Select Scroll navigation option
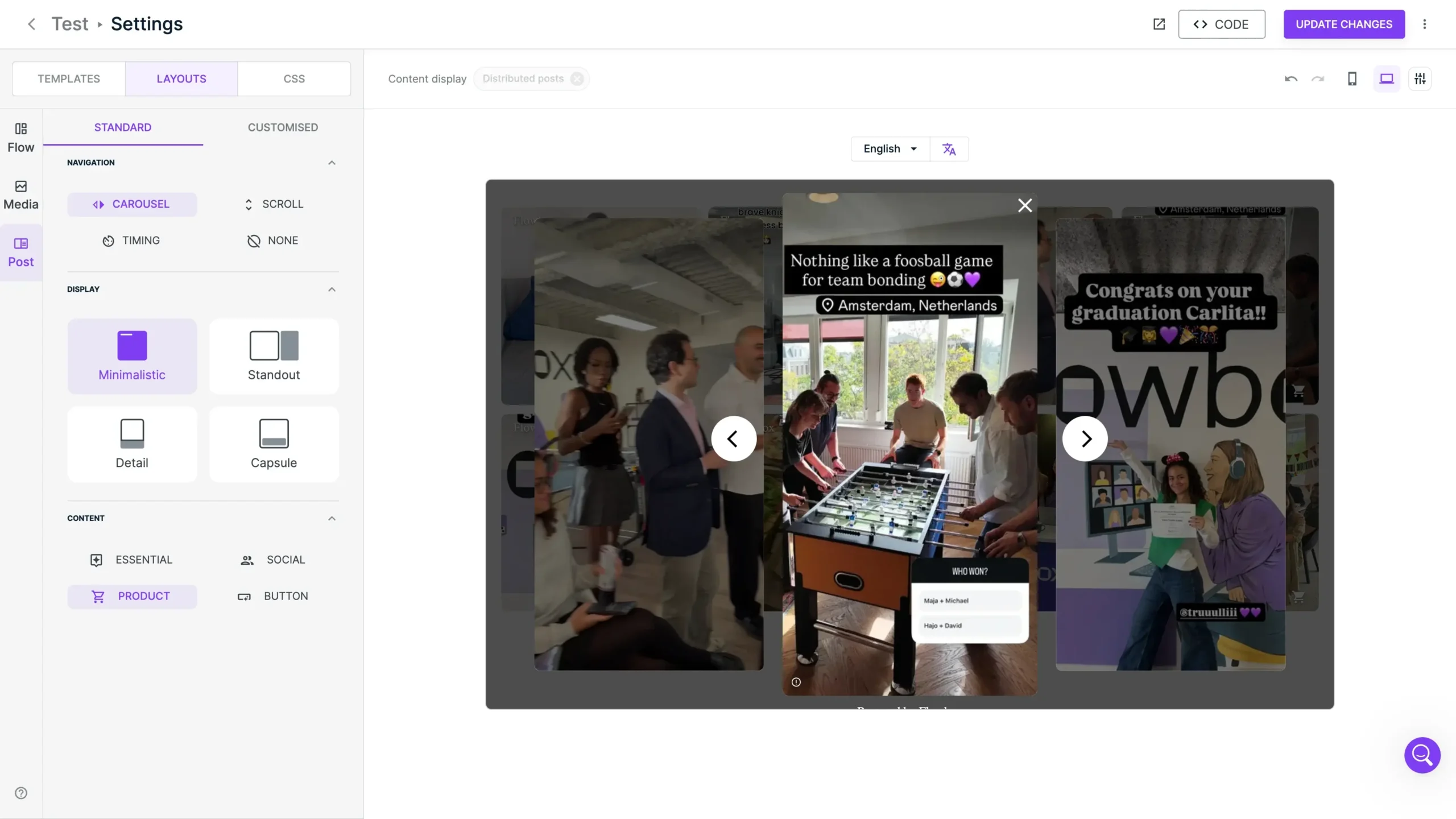This screenshot has height=819, width=1456. (274, 204)
